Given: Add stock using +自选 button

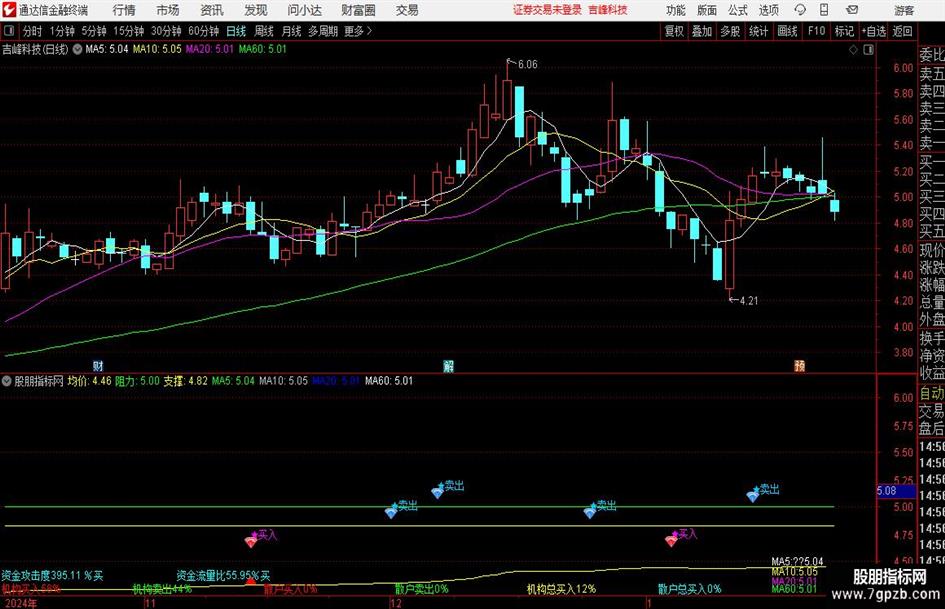Looking at the screenshot, I should pos(873,31).
